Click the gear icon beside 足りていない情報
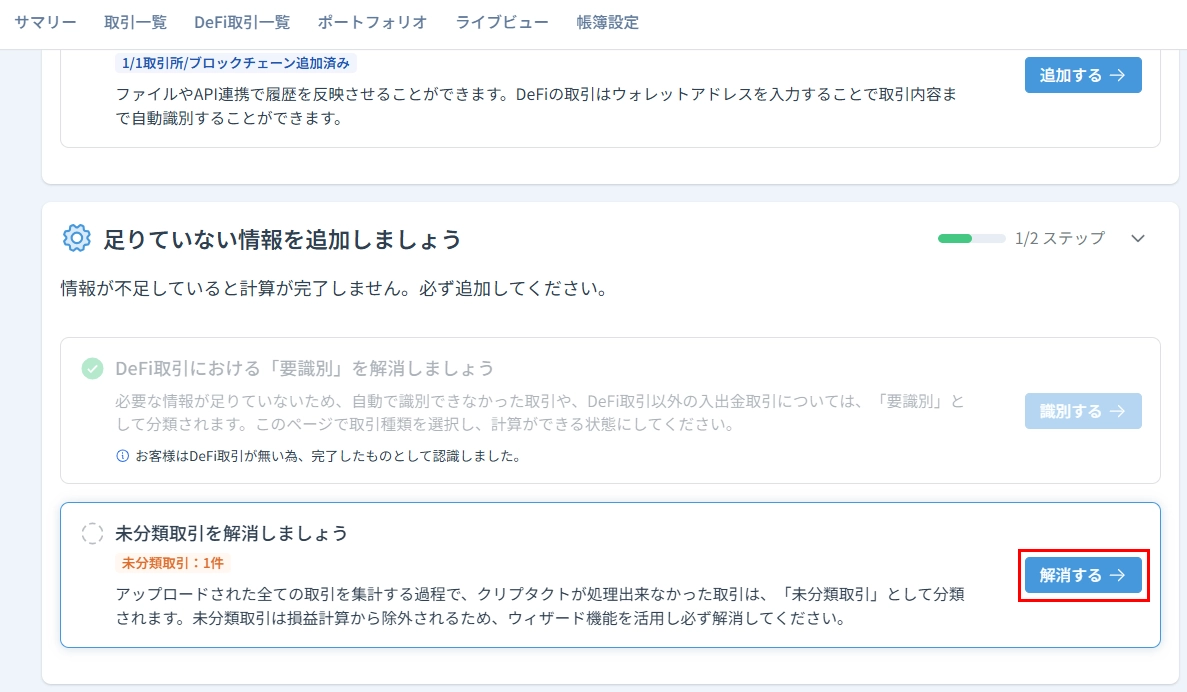 point(76,238)
